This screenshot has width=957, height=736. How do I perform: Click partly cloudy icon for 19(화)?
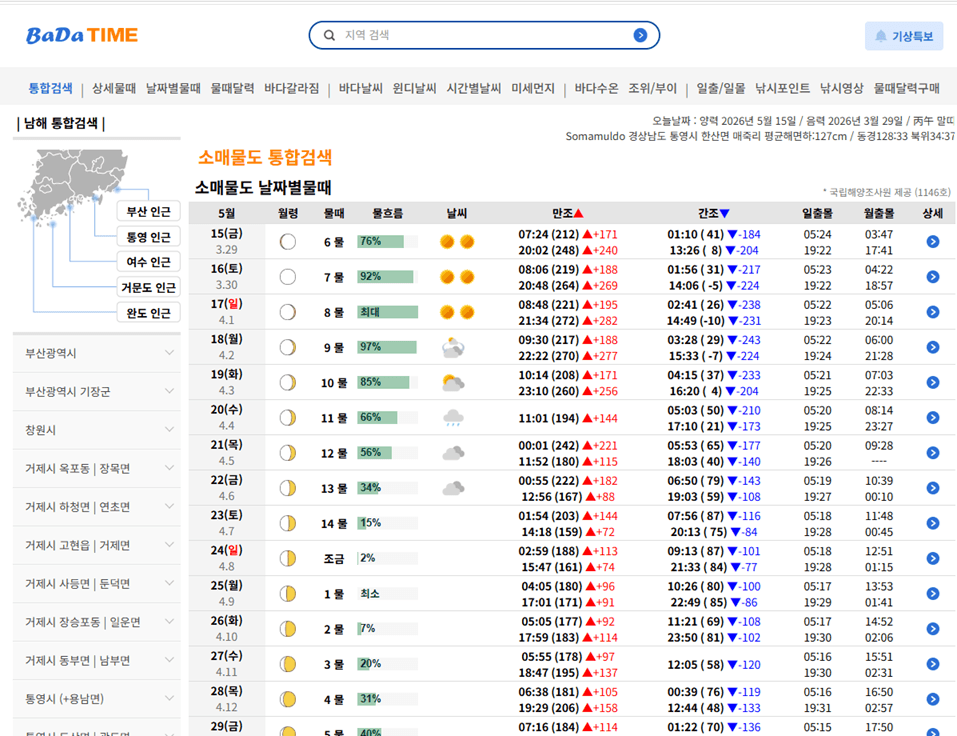(453, 383)
